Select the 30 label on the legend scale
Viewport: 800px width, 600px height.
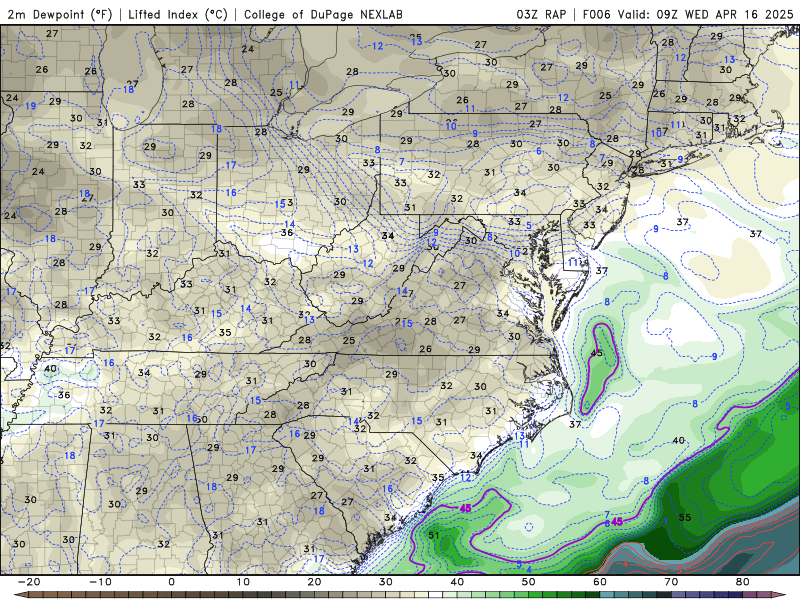(x=386, y=582)
